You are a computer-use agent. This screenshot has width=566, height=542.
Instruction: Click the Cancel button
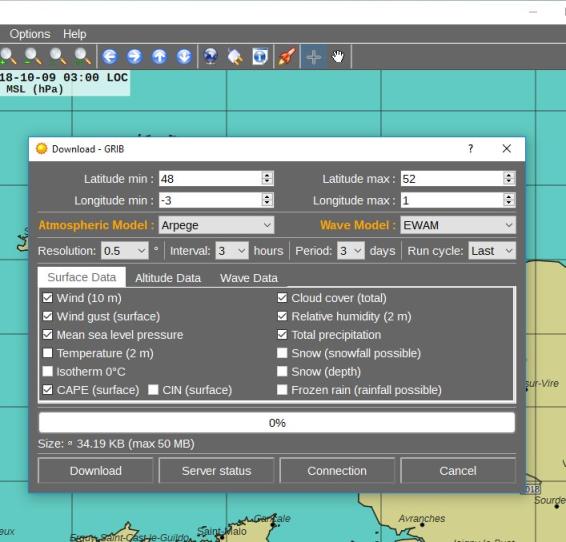tap(458, 471)
